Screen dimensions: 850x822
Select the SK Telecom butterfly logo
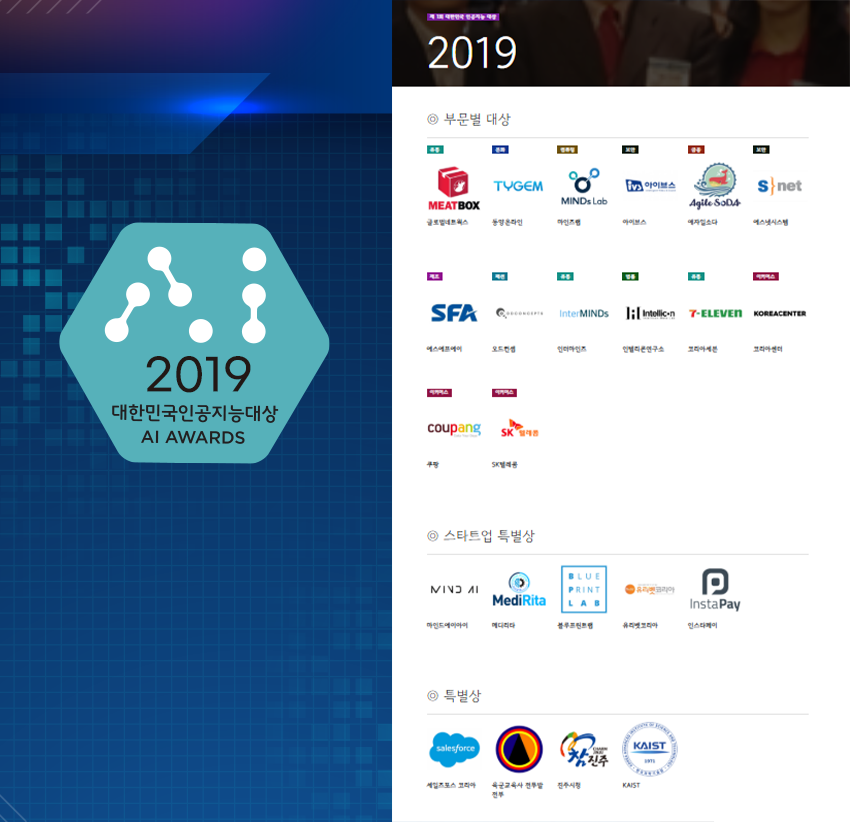click(x=518, y=429)
